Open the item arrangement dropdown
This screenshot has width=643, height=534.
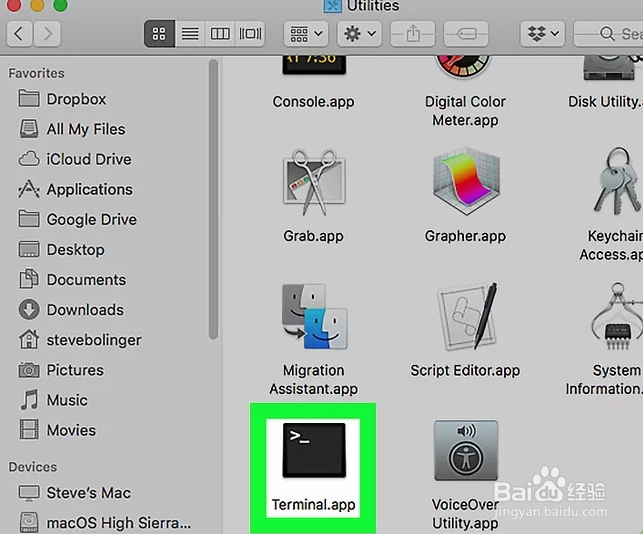tap(306, 33)
